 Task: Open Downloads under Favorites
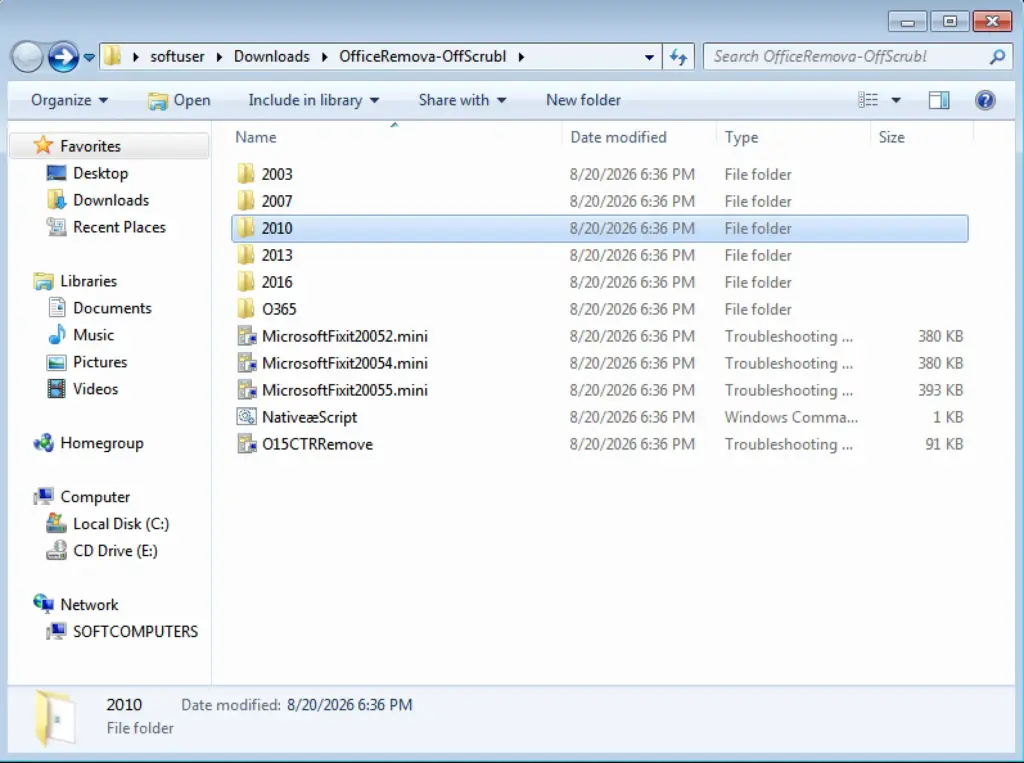point(110,200)
